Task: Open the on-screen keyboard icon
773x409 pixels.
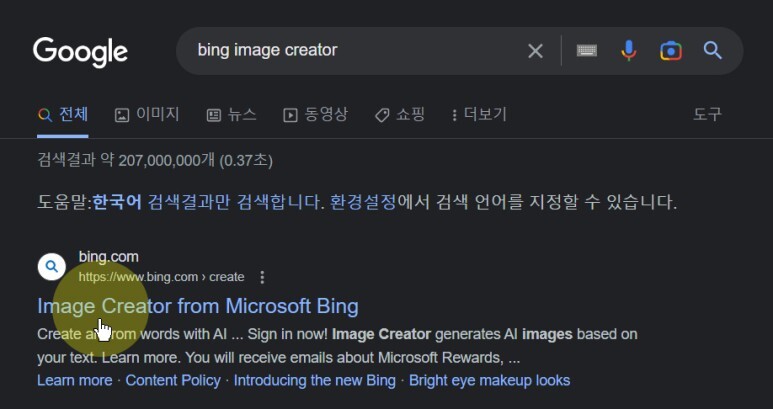Action: click(587, 50)
